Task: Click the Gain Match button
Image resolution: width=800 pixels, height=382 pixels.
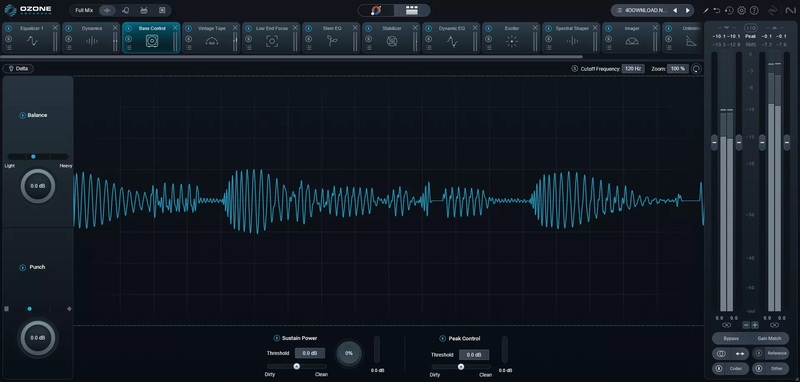Action: (769, 338)
